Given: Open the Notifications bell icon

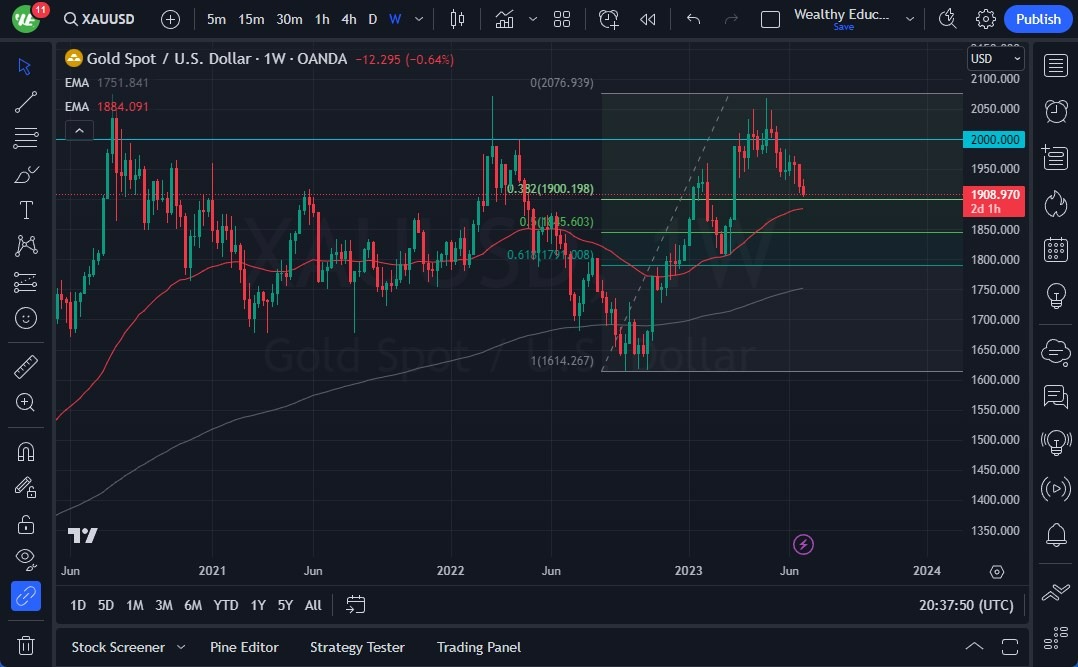Looking at the screenshot, I should 1055,534.
